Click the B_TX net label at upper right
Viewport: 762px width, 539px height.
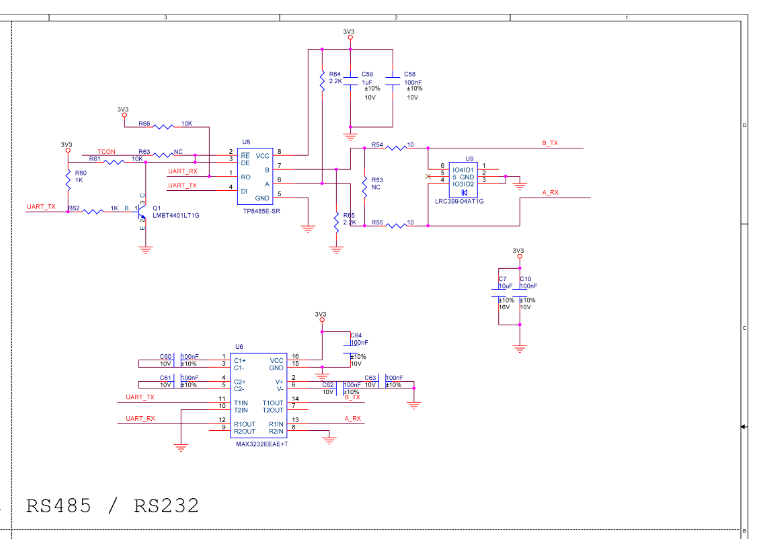click(x=549, y=144)
